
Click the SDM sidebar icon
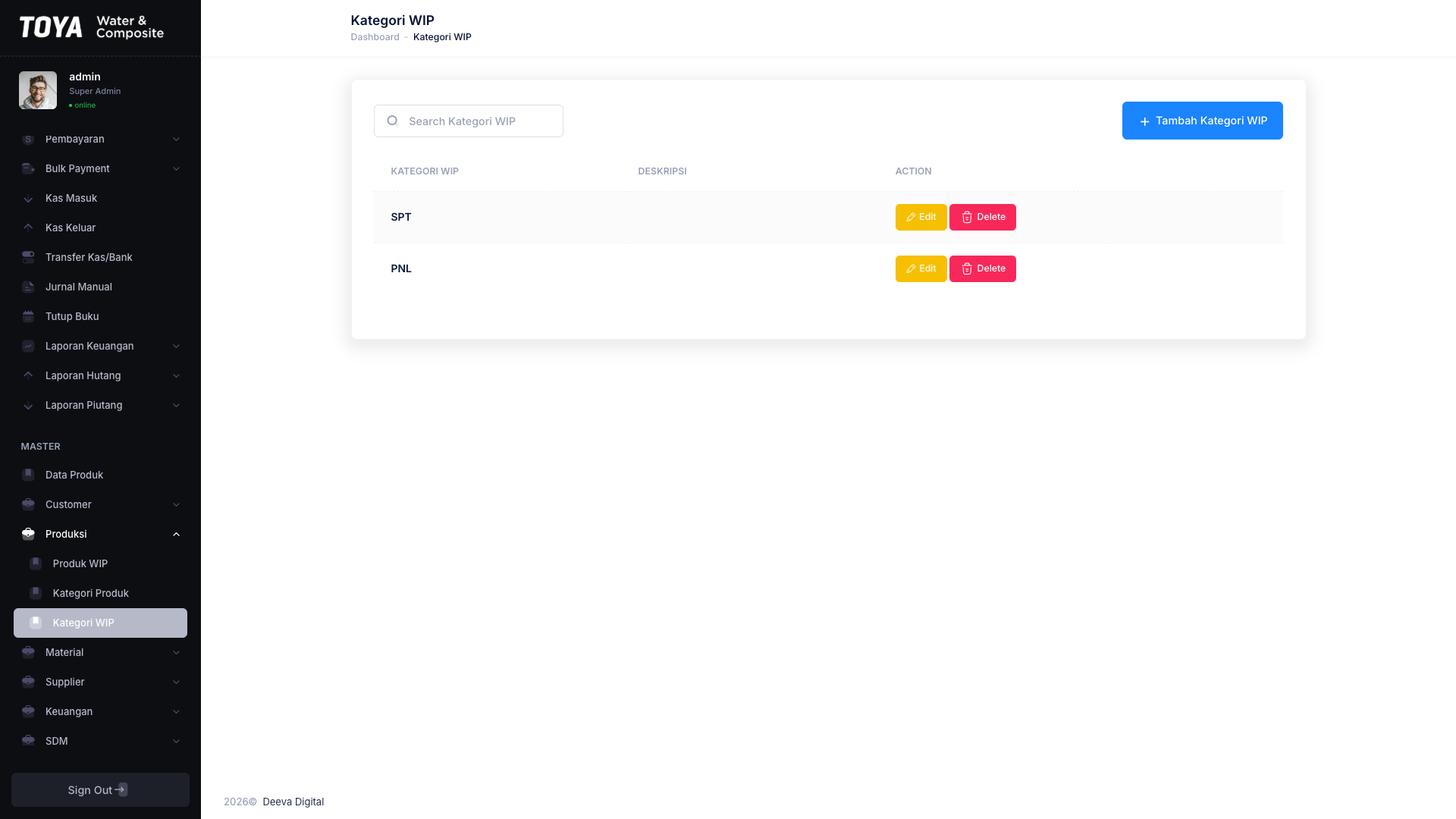28,742
